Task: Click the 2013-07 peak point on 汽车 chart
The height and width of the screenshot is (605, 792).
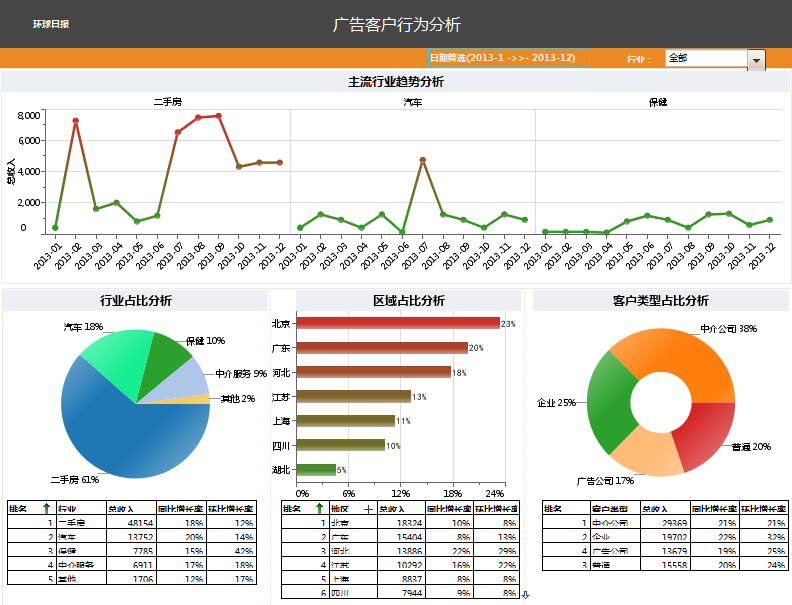Action: (423, 160)
